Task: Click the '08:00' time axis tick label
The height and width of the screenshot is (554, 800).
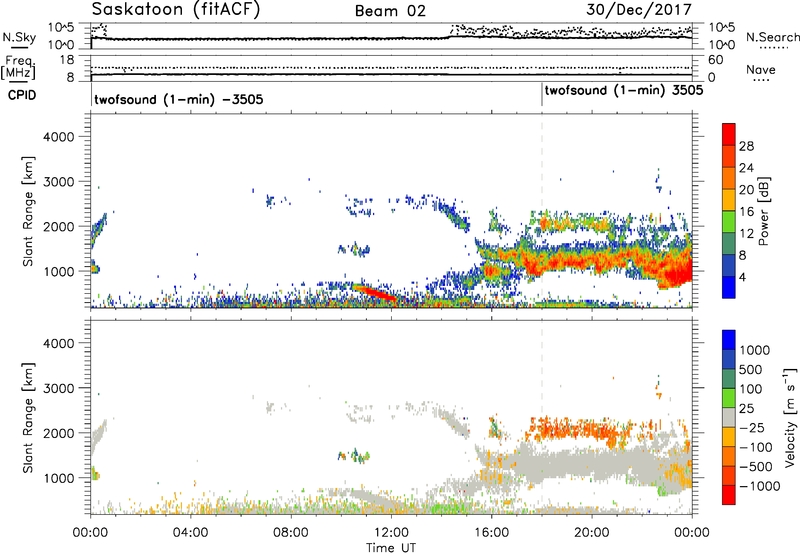Action: tap(291, 533)
